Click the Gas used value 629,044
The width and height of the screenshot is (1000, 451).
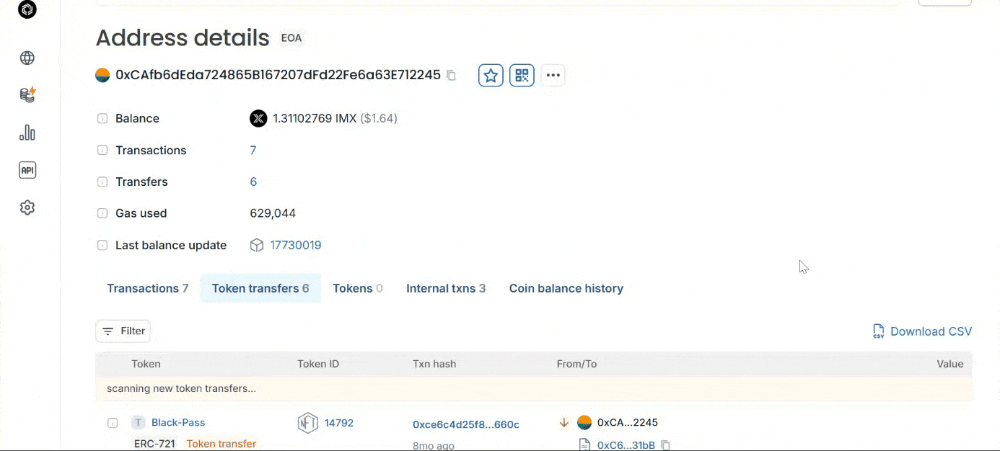[272, 213]
